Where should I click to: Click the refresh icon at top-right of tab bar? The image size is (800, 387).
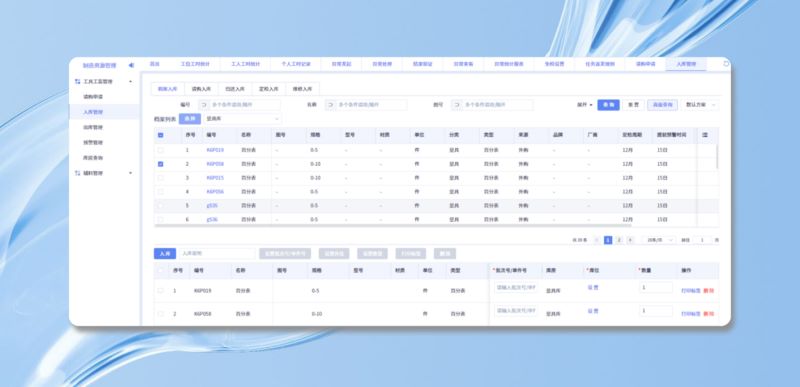[726, 64]
